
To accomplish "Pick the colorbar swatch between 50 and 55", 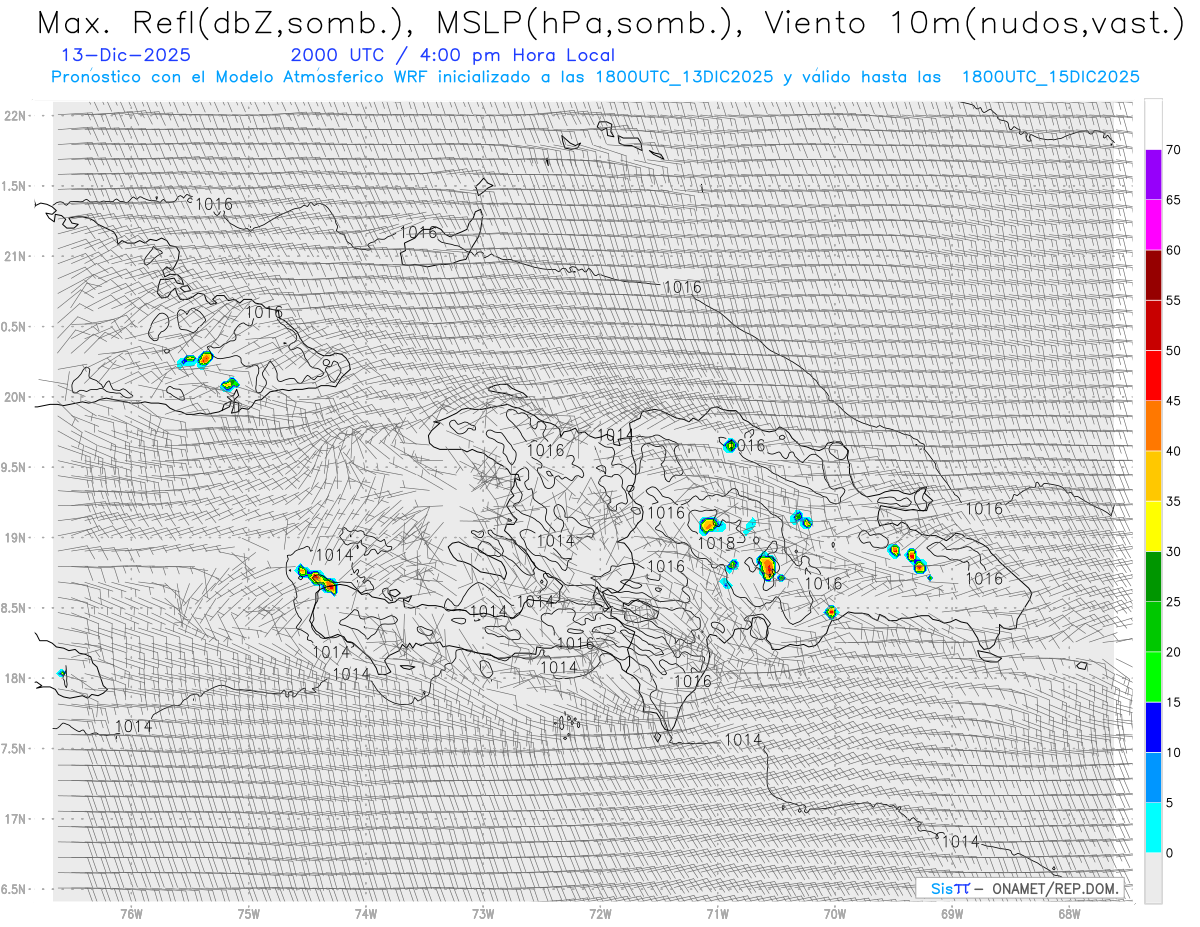I will point(1153,325).
